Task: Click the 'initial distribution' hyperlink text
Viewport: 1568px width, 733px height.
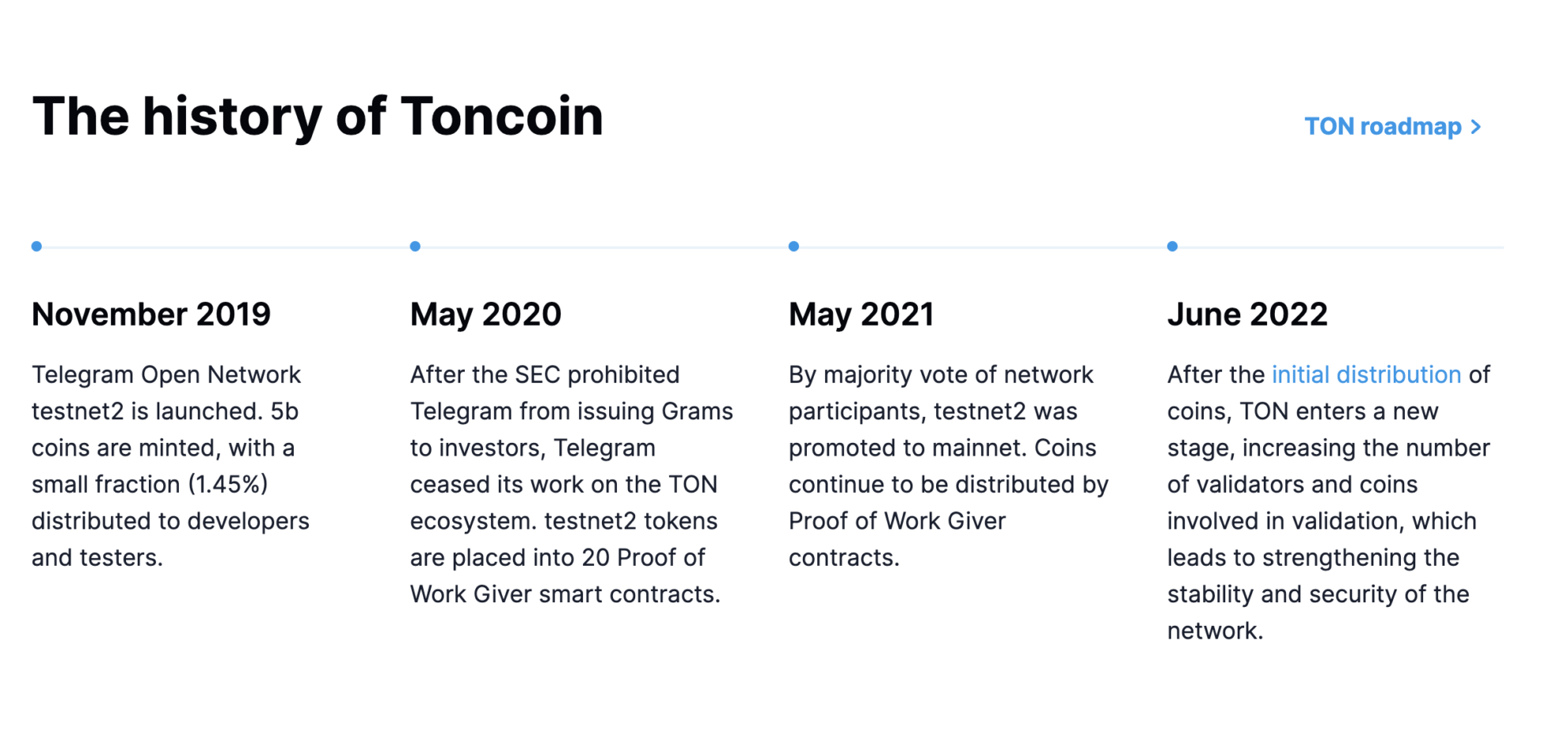Action: pos(1366,374)
